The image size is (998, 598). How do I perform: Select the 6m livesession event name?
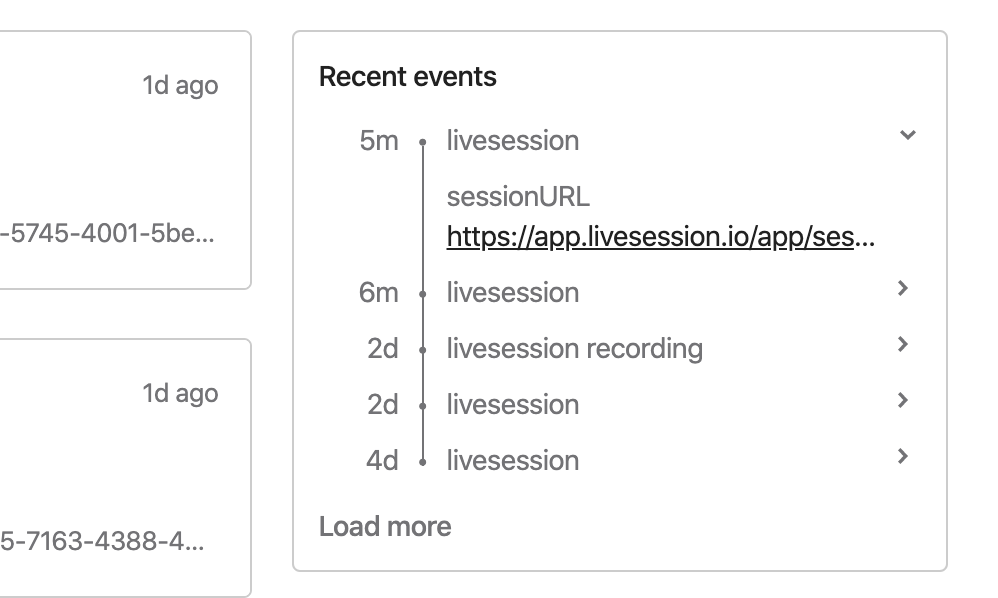513,292
